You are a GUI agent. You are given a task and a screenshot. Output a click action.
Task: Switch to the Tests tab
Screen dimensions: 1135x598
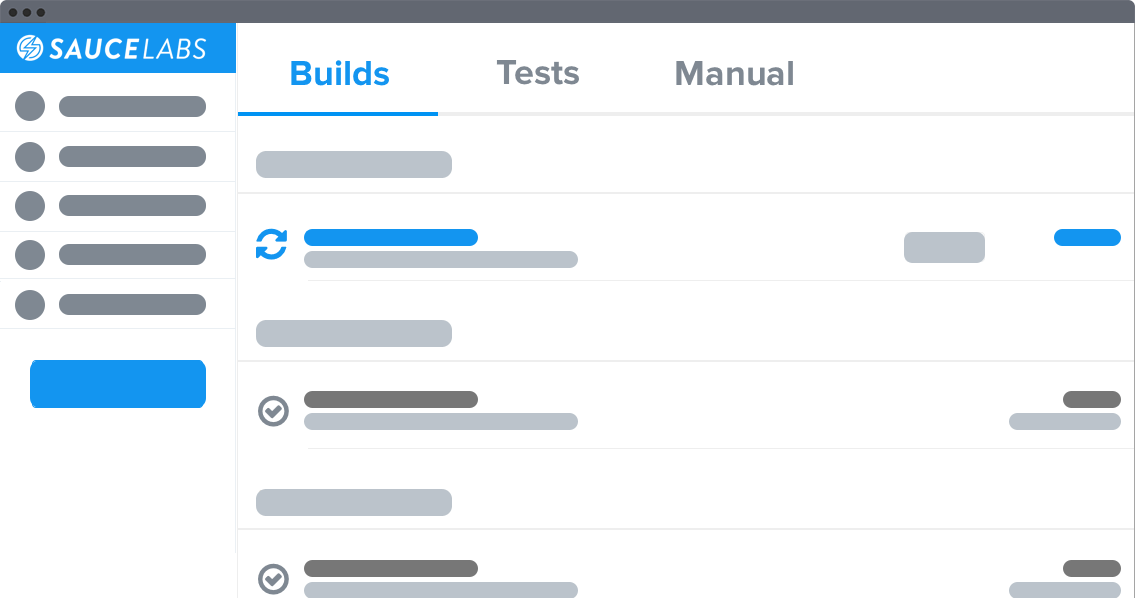538,74
